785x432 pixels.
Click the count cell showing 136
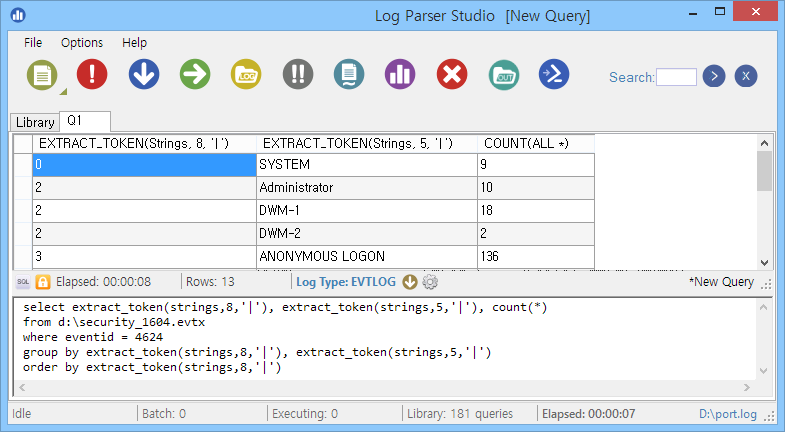[536, 256]
